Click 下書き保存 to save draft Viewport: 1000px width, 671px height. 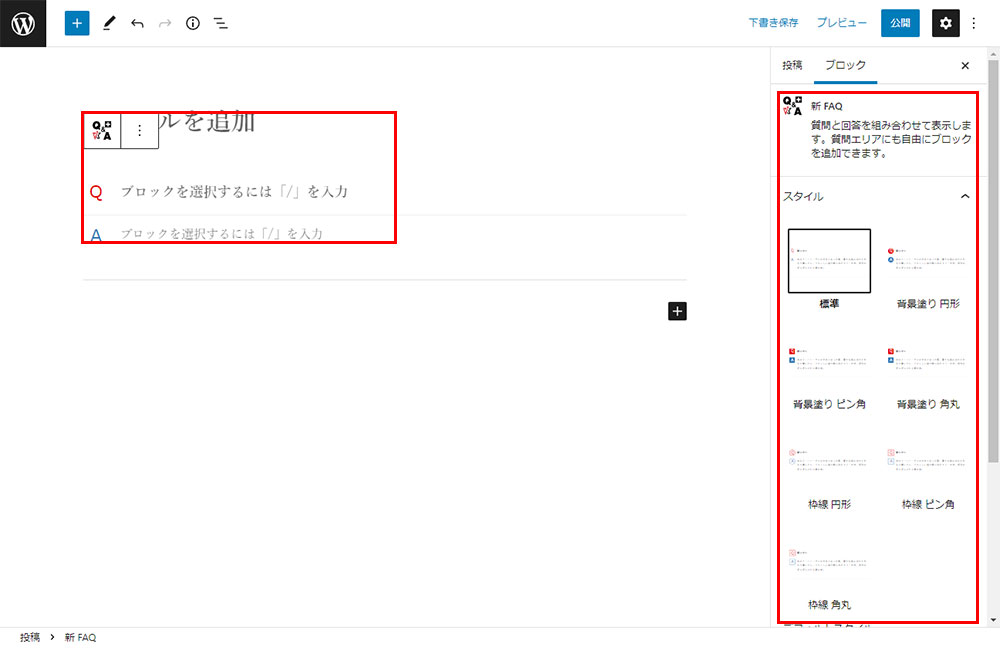[774, 23]
